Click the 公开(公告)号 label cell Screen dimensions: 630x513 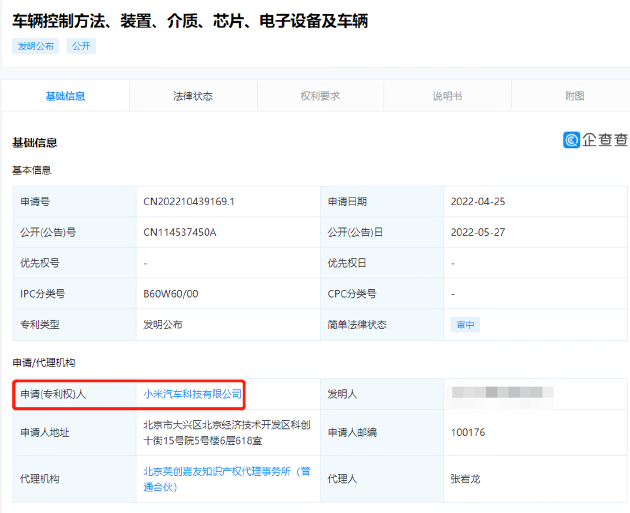tap(75, 232)
